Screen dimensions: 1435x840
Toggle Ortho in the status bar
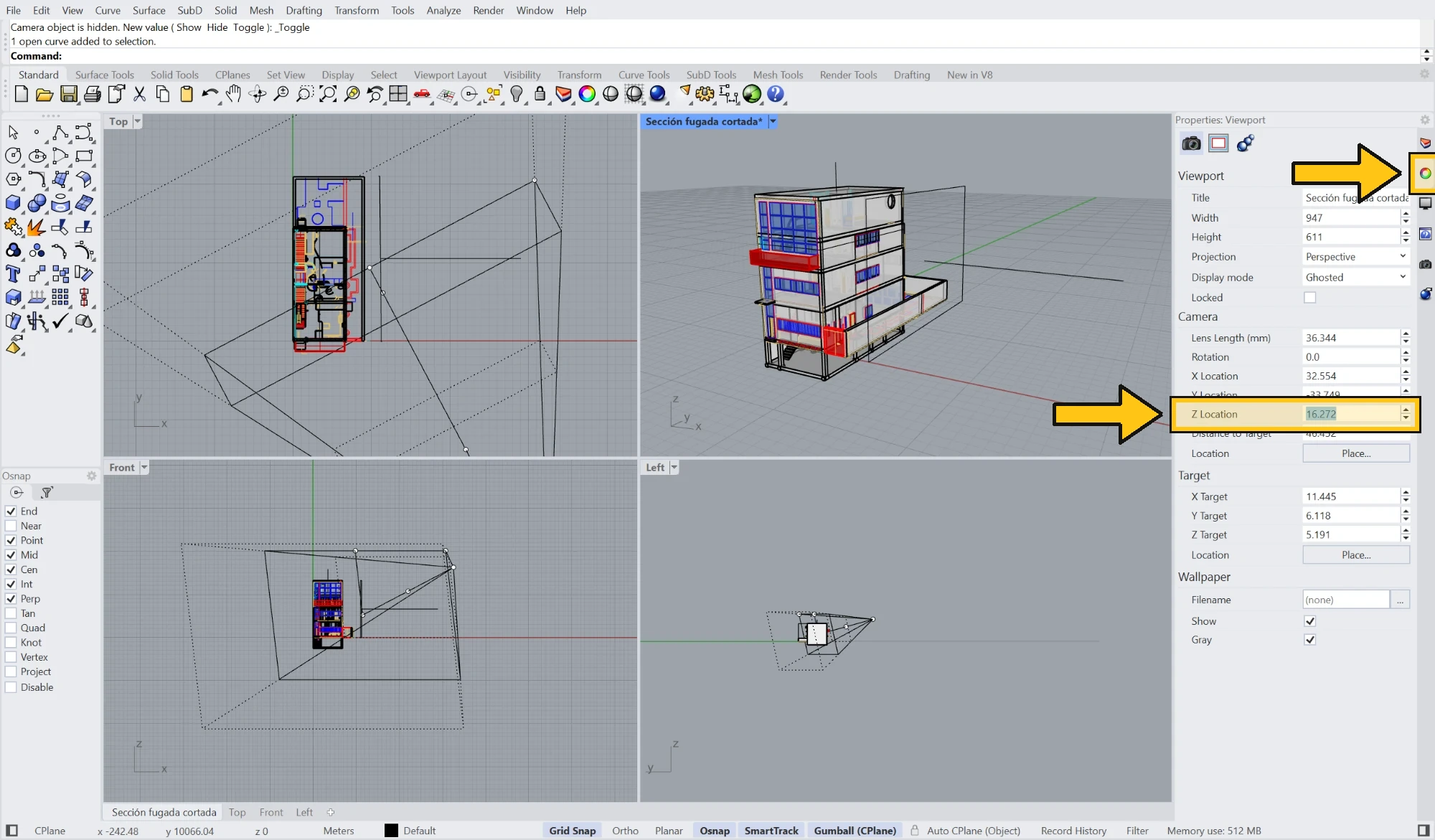pos(625,831)
